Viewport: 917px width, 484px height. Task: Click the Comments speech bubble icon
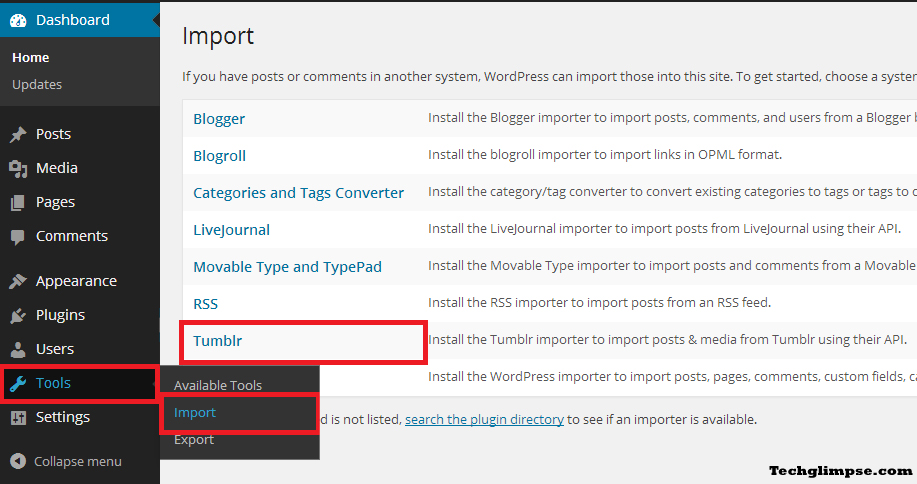(18, 237)
